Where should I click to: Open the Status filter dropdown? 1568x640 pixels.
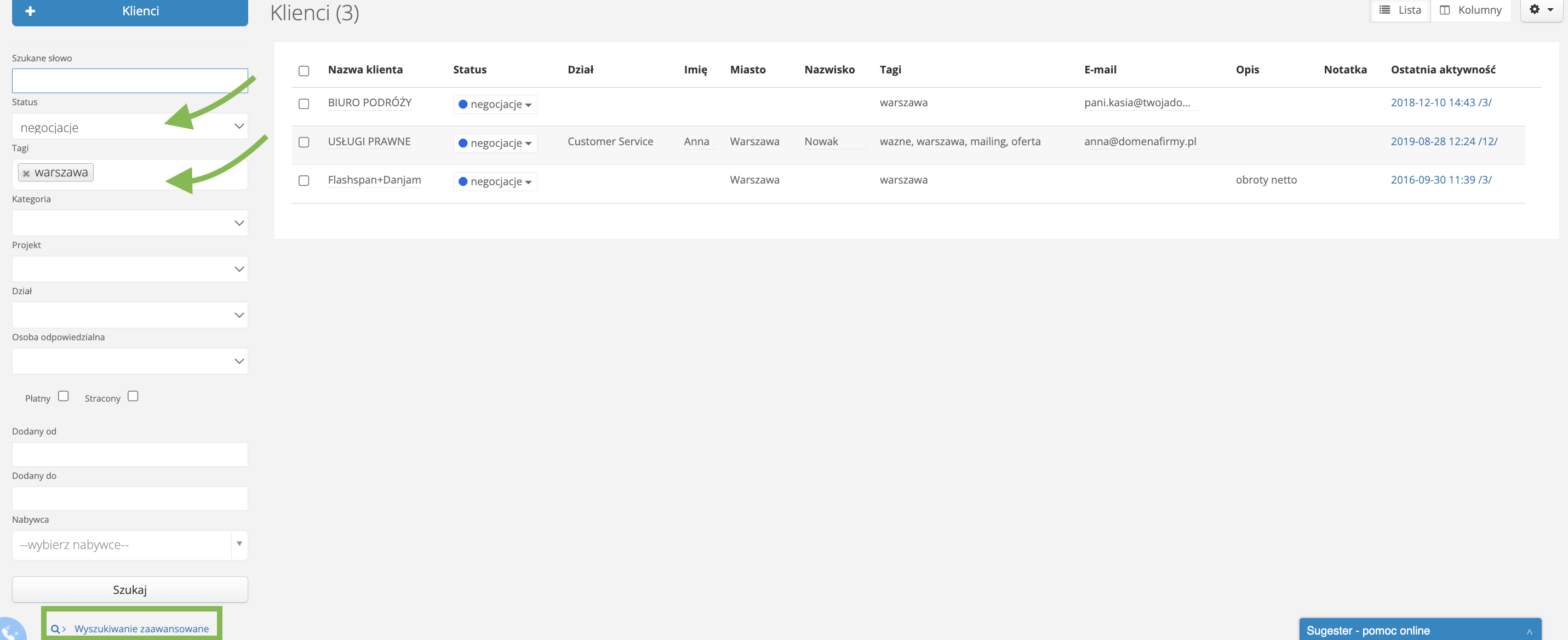click(x=130, y=127)
